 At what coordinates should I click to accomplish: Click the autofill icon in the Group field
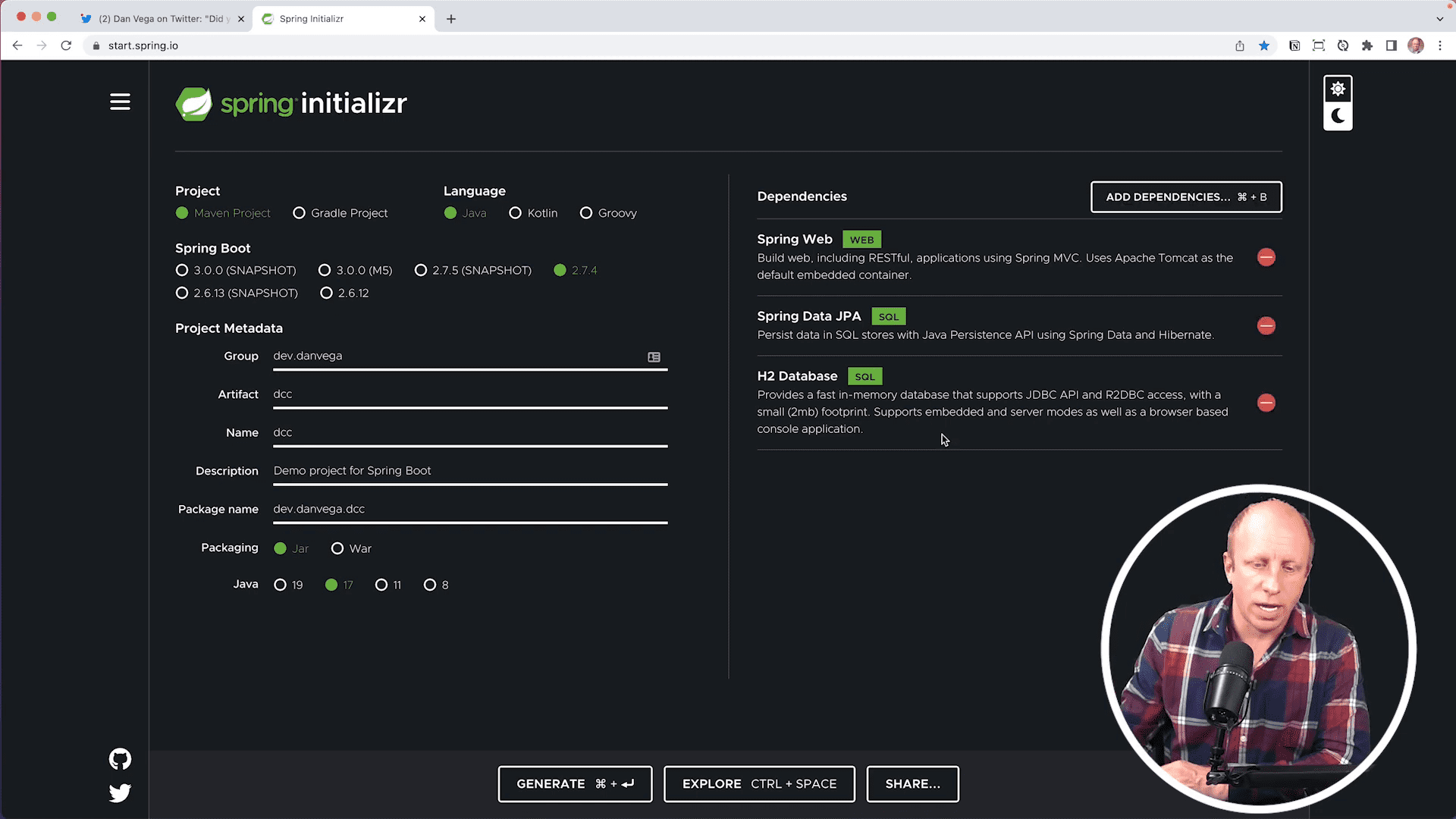click(x=654, y=356)
